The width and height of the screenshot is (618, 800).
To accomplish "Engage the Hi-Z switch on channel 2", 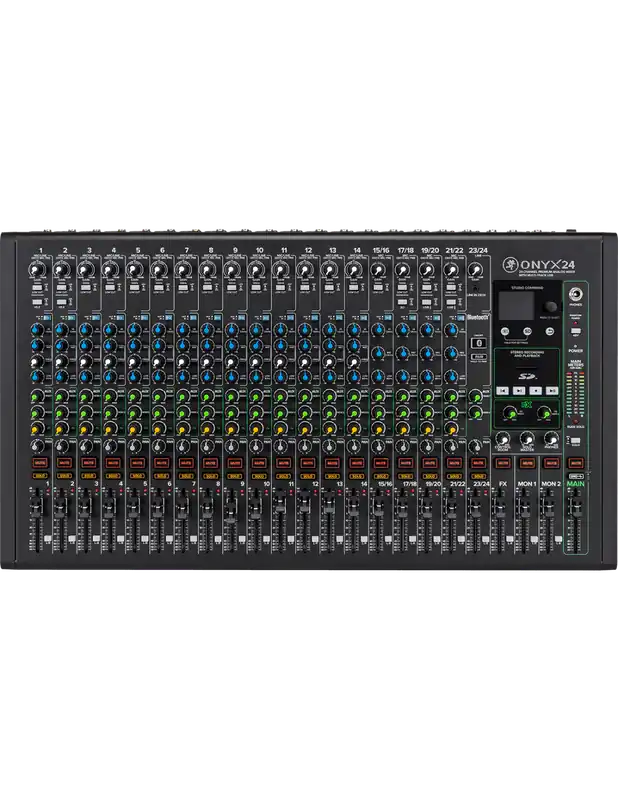I will (x=62, y=302).
